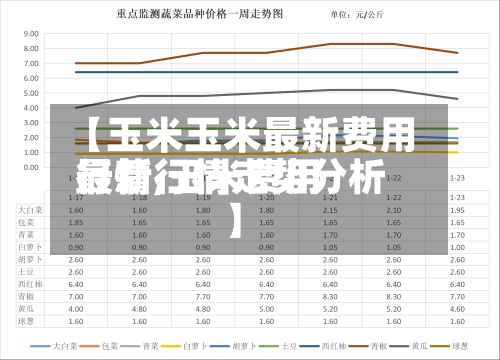Click the 青菜 legend entry

pyautogui.click(x=139, y=346)
